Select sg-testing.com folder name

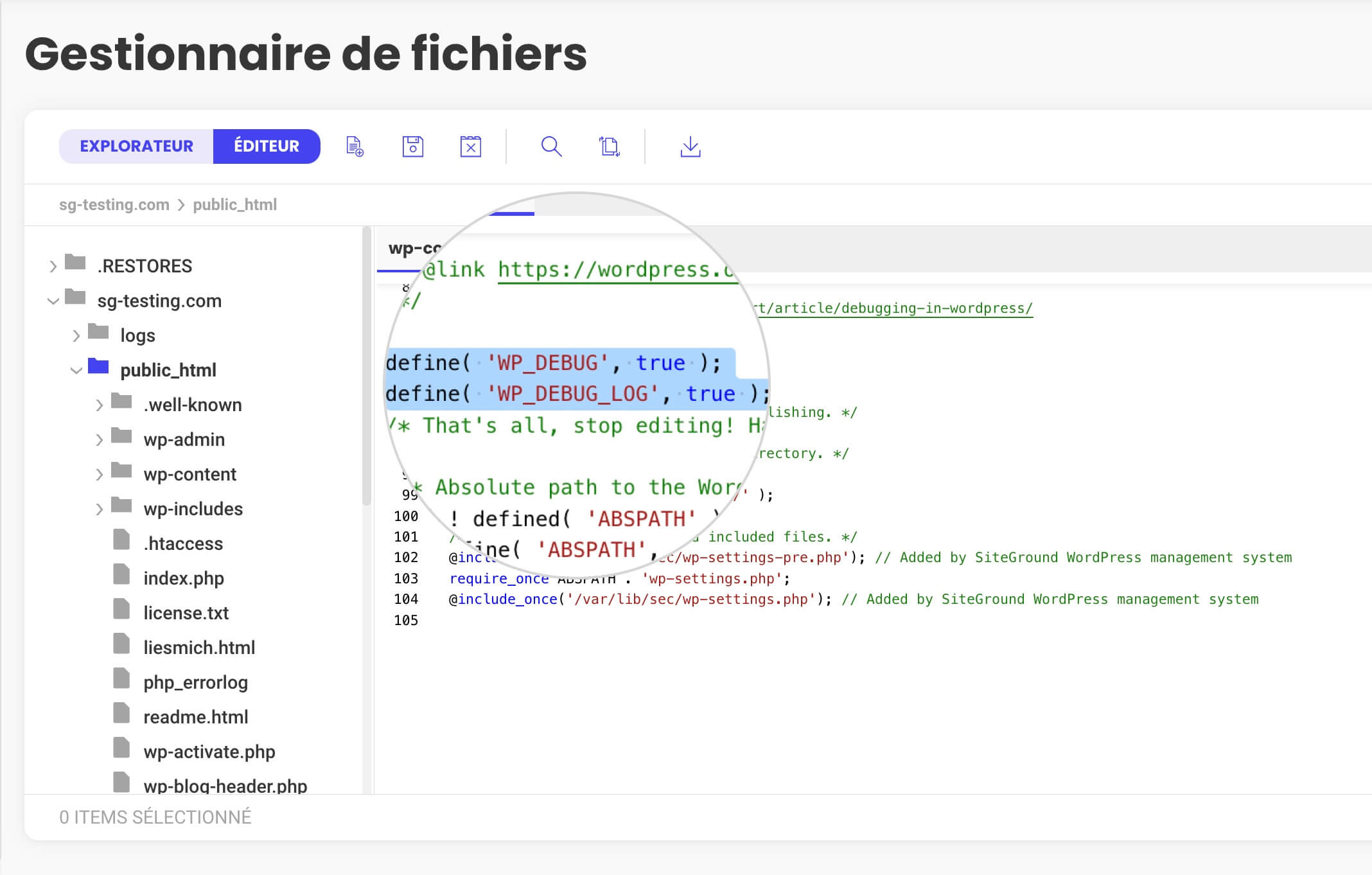point(159,301)
